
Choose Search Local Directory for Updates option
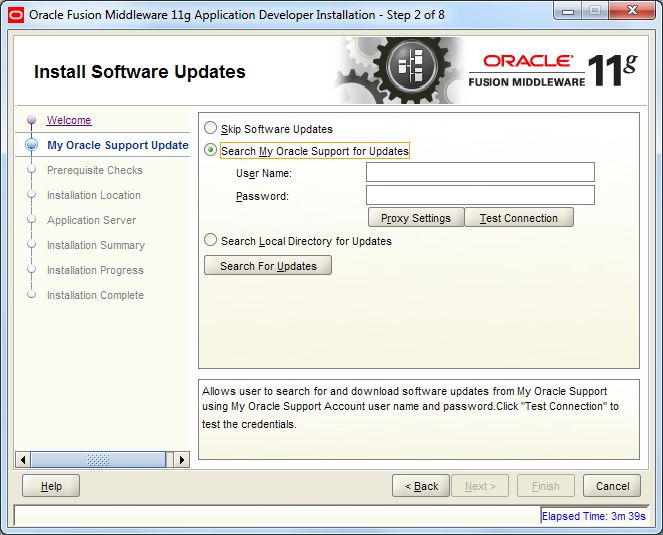click(210, 240)
